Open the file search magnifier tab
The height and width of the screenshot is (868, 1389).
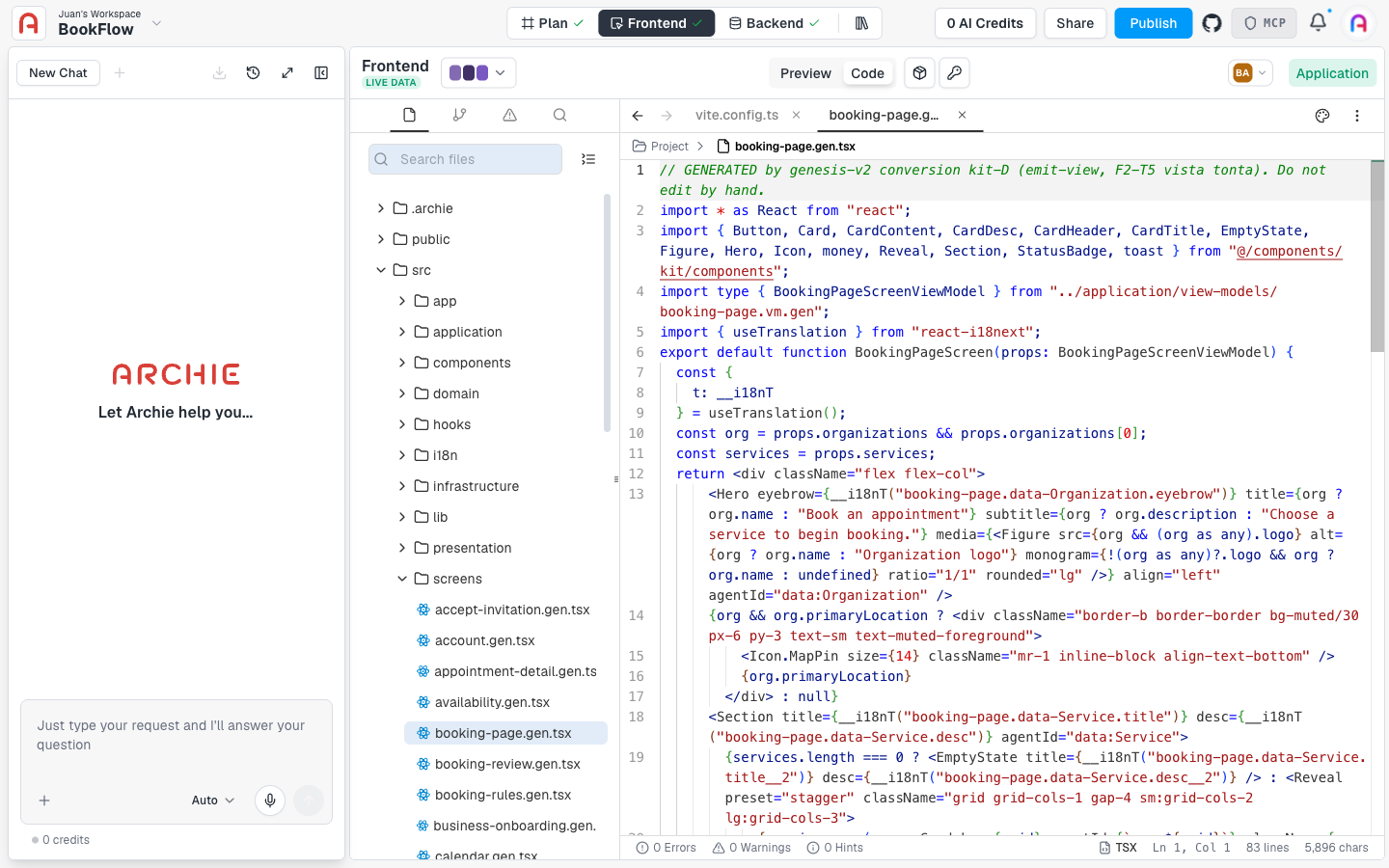pos(560,115)
